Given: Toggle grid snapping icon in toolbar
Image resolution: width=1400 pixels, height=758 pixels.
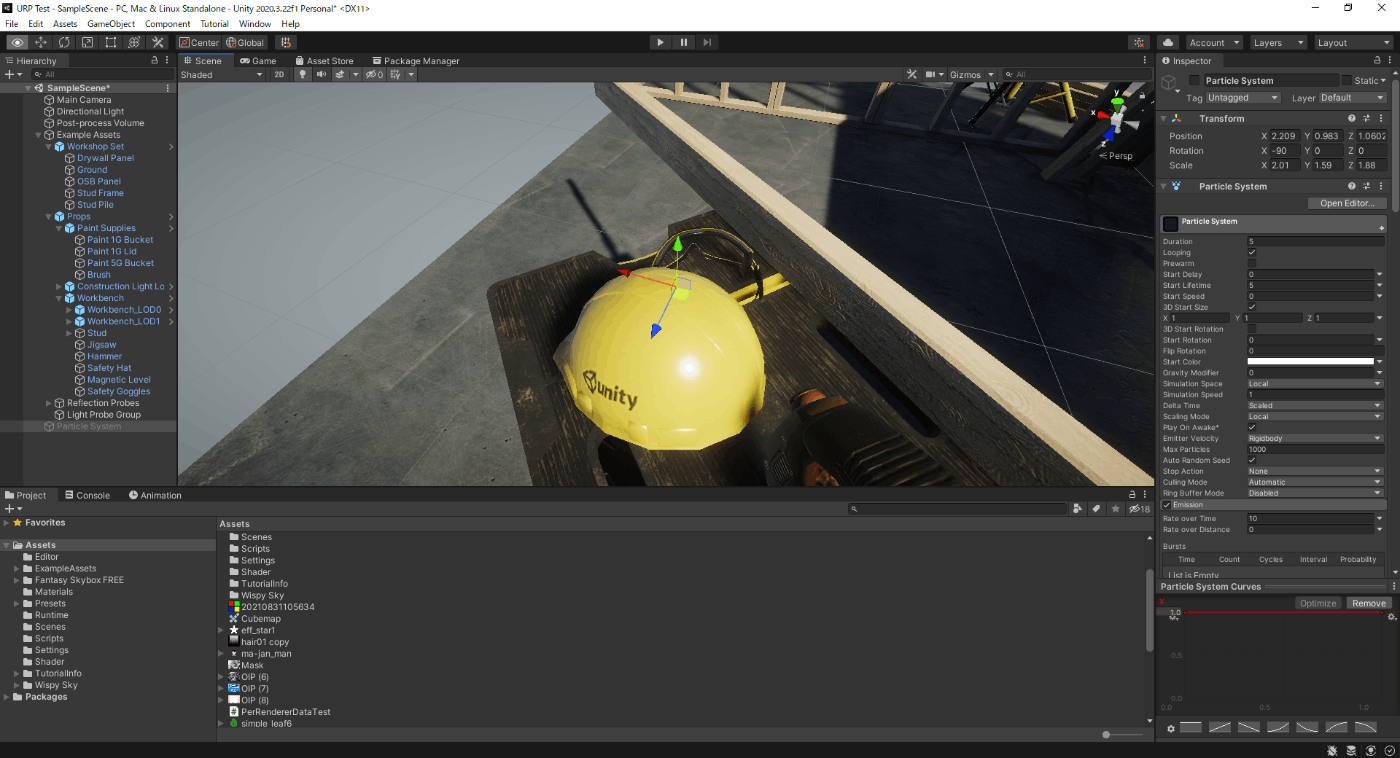Looking at the screenshot, I should (x=286, y=42).
